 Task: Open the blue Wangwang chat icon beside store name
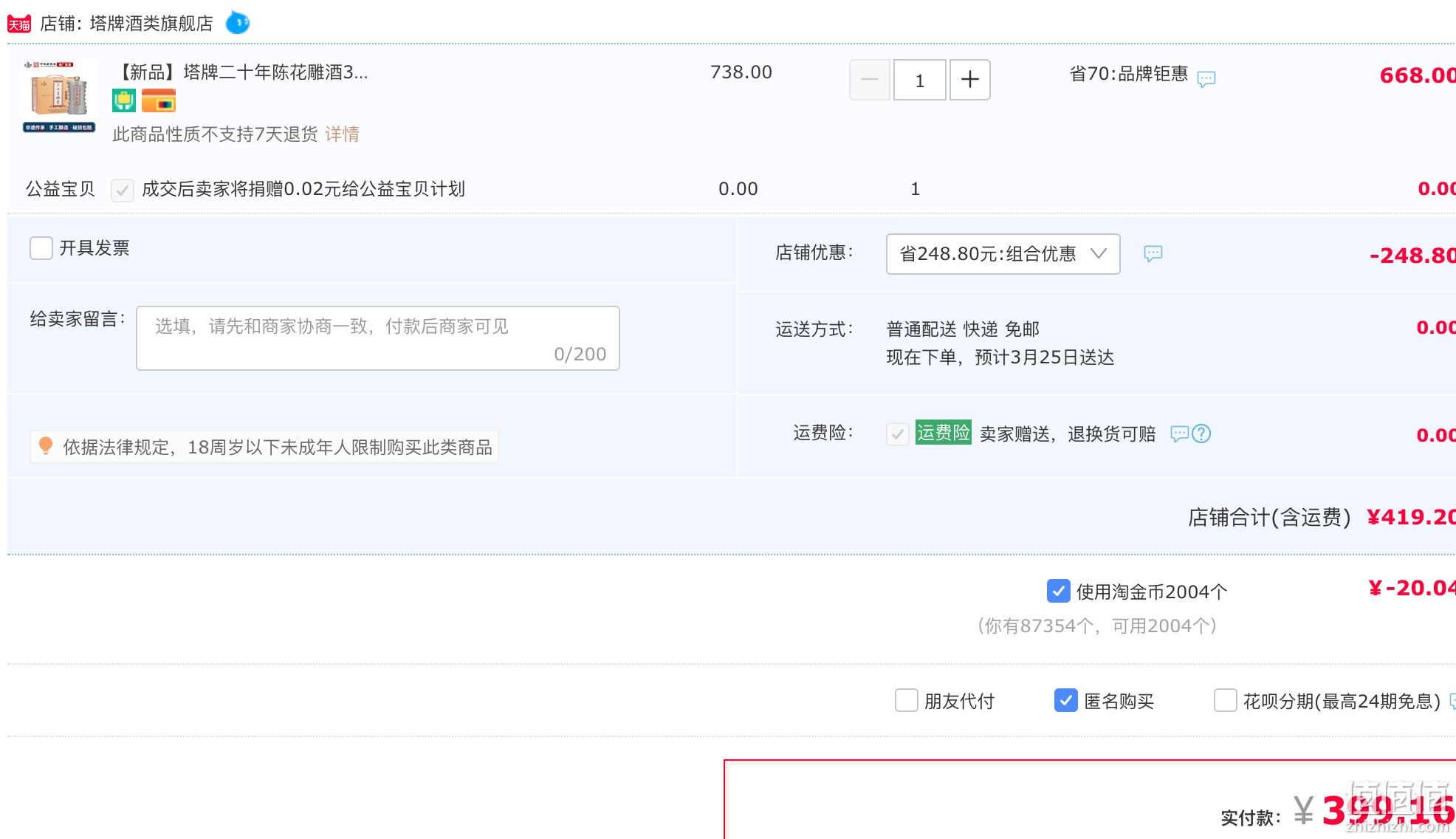click(x=238, y=23)
